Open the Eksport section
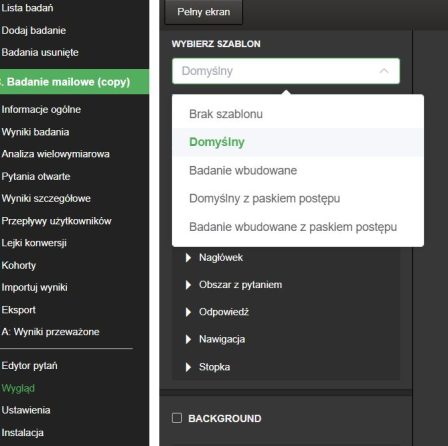448x446 pixels. pos(19,310)
